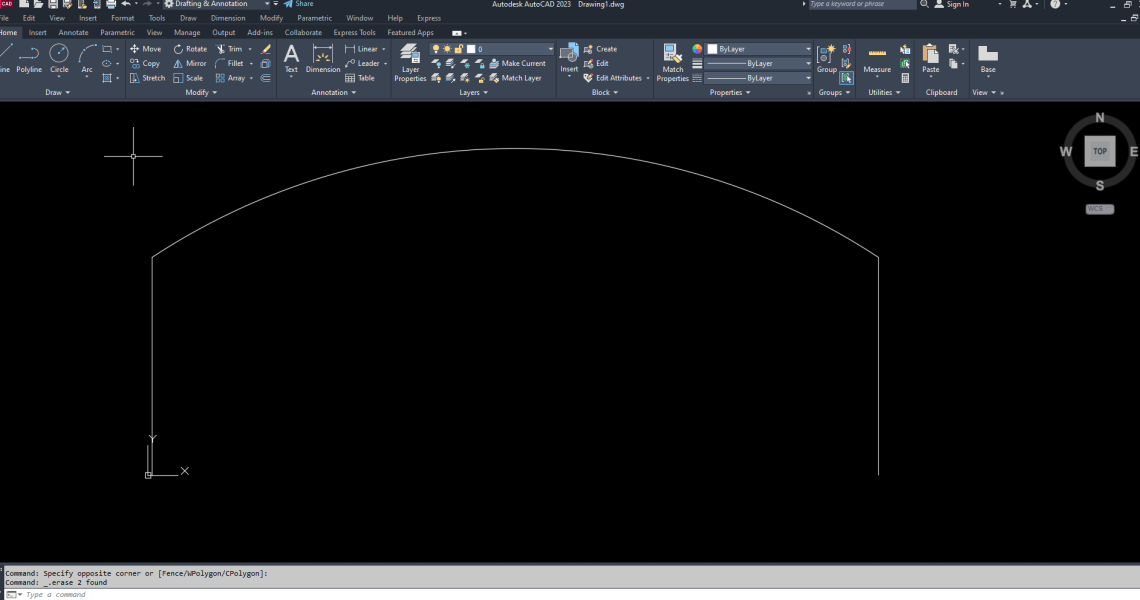Click the WCS coordinate system button

[x=1099, y=209]
